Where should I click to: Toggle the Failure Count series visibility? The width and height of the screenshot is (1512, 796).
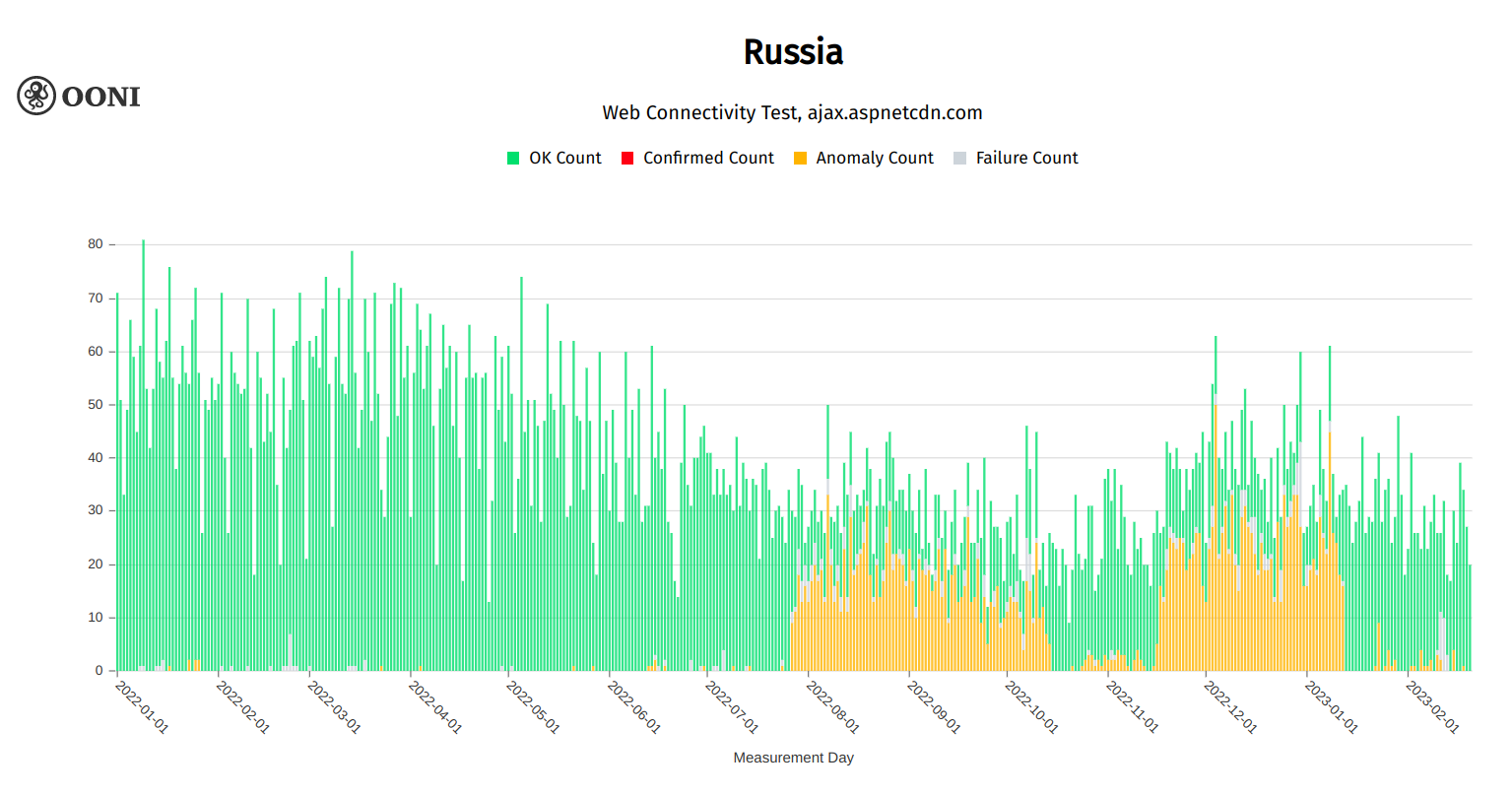point(1025,158)
